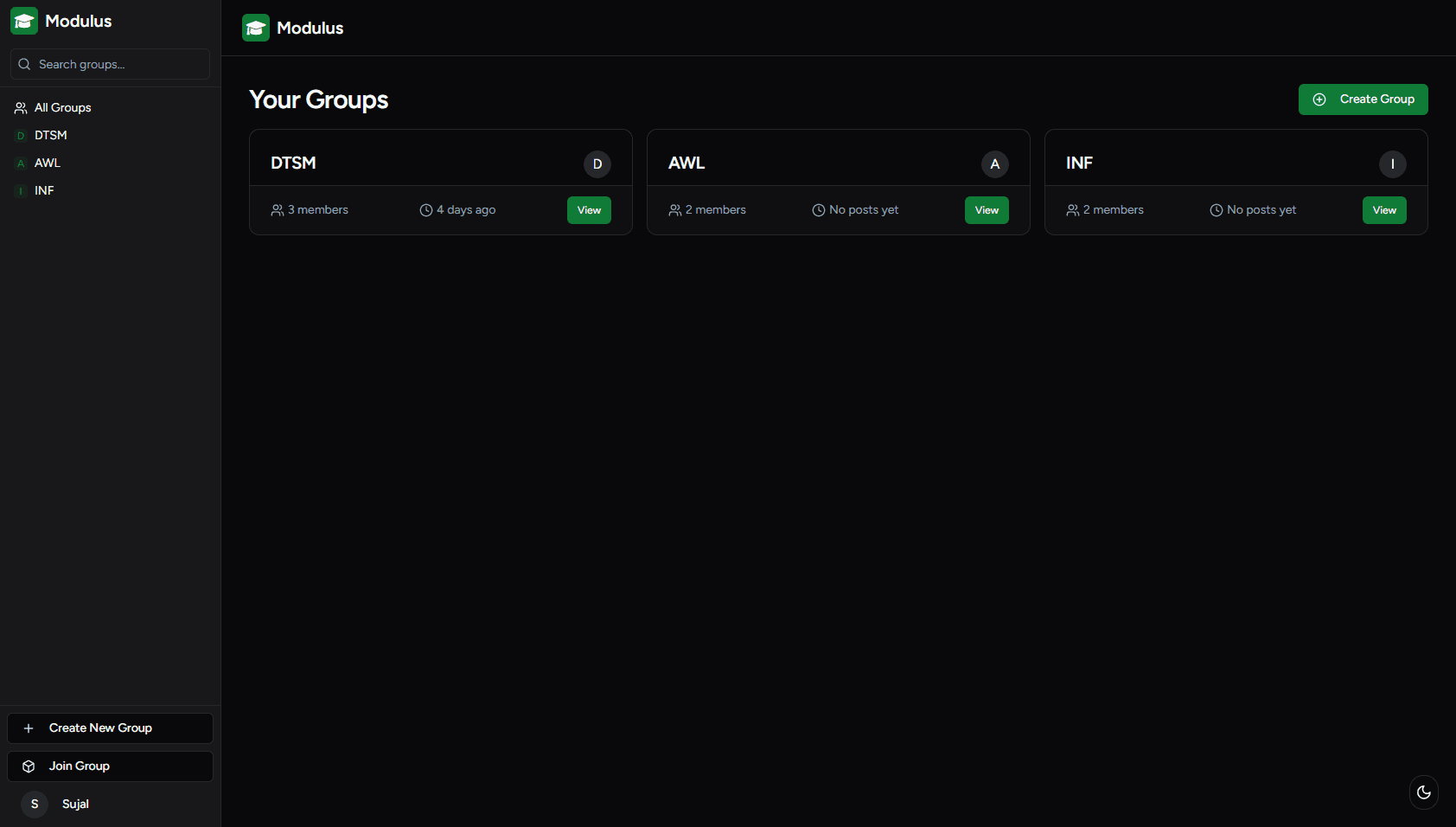Screen dimensions: 1456x827
Task: Click the DTSM card's D avatar badge
Action: (x=597, y=164)
